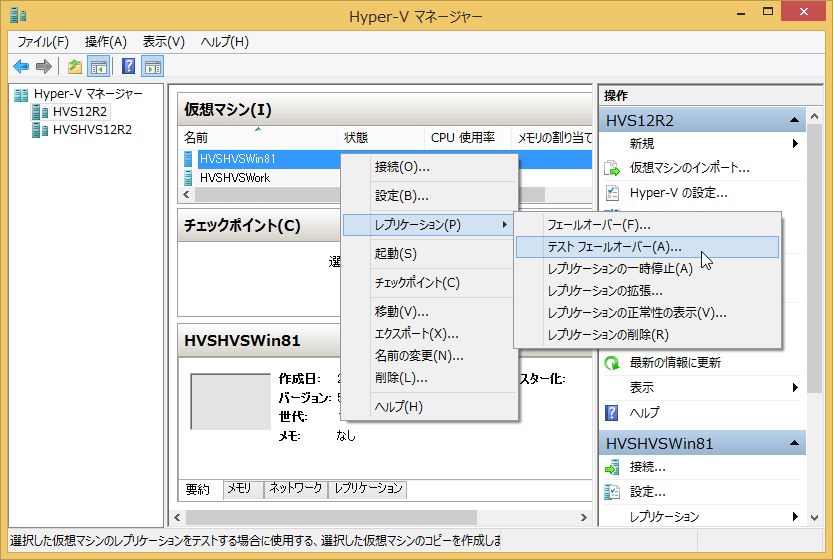Click the 仮想マシンのインポート icon in Actions pane
Viewport: 833px width, 560px height.
click(612, 168)
